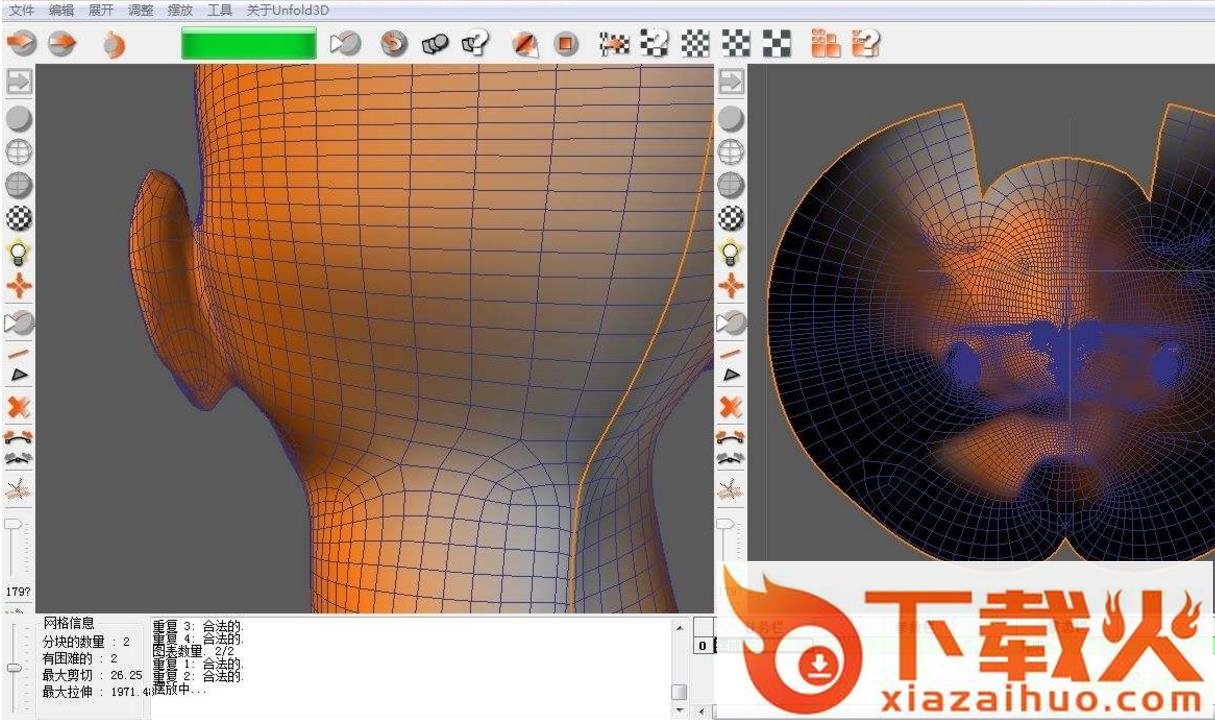Toggle checker sphere texture in UV view
1215x720 pixels.
coord(732,218)
